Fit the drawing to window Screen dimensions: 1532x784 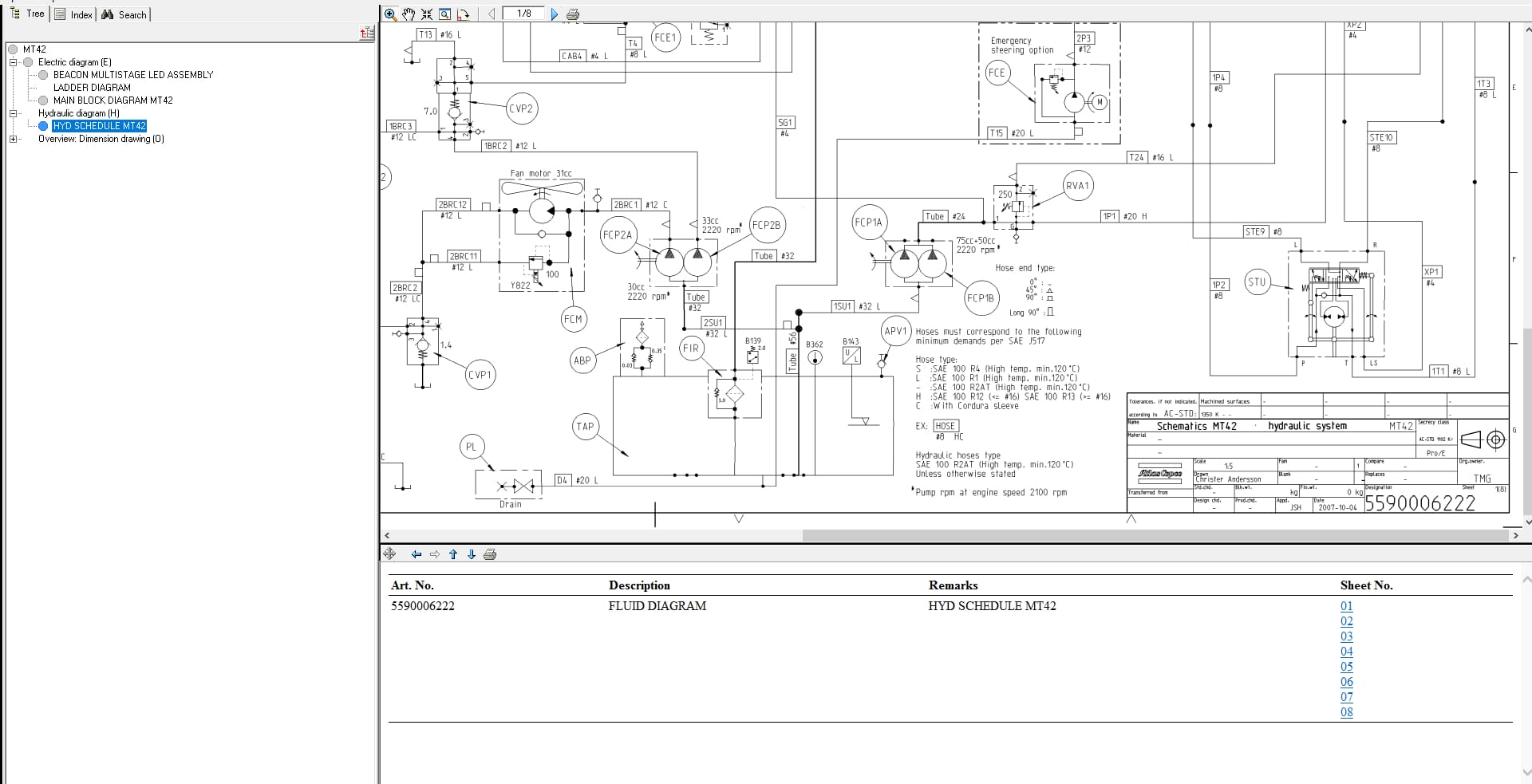[427, 14]
